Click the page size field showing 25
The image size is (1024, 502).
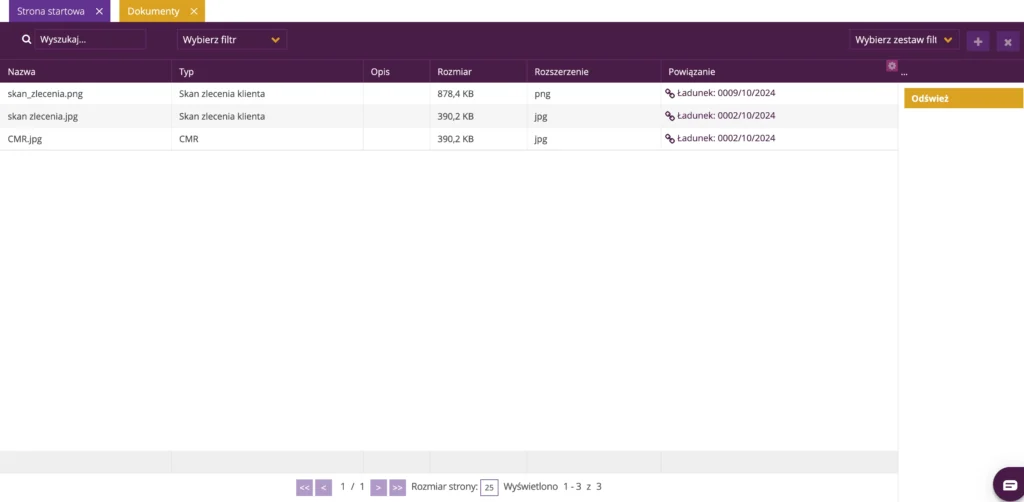489,488
